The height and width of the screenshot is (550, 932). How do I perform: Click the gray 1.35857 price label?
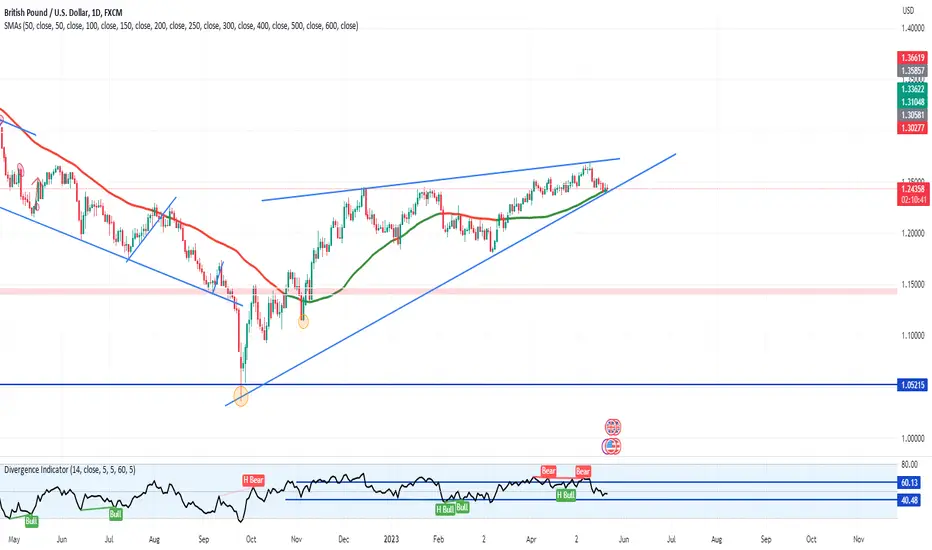pos(912,71)
